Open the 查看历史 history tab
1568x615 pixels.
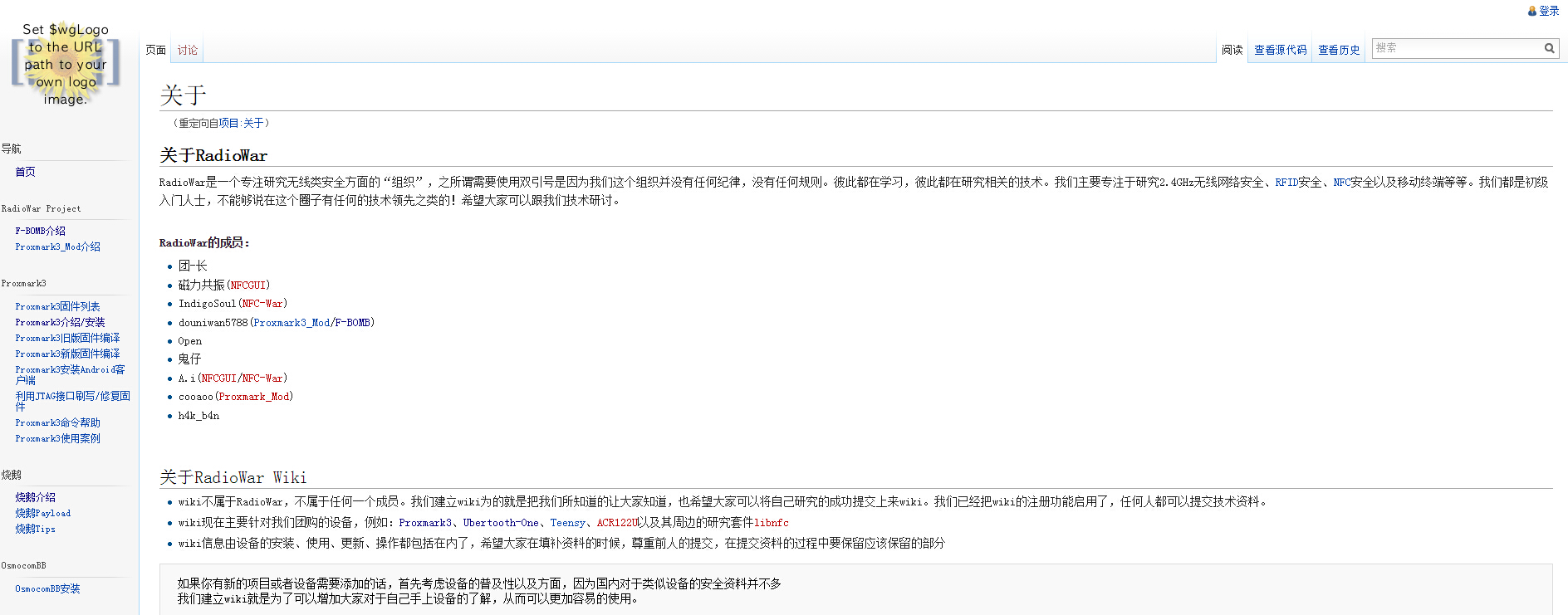[x=1339, y=50]
